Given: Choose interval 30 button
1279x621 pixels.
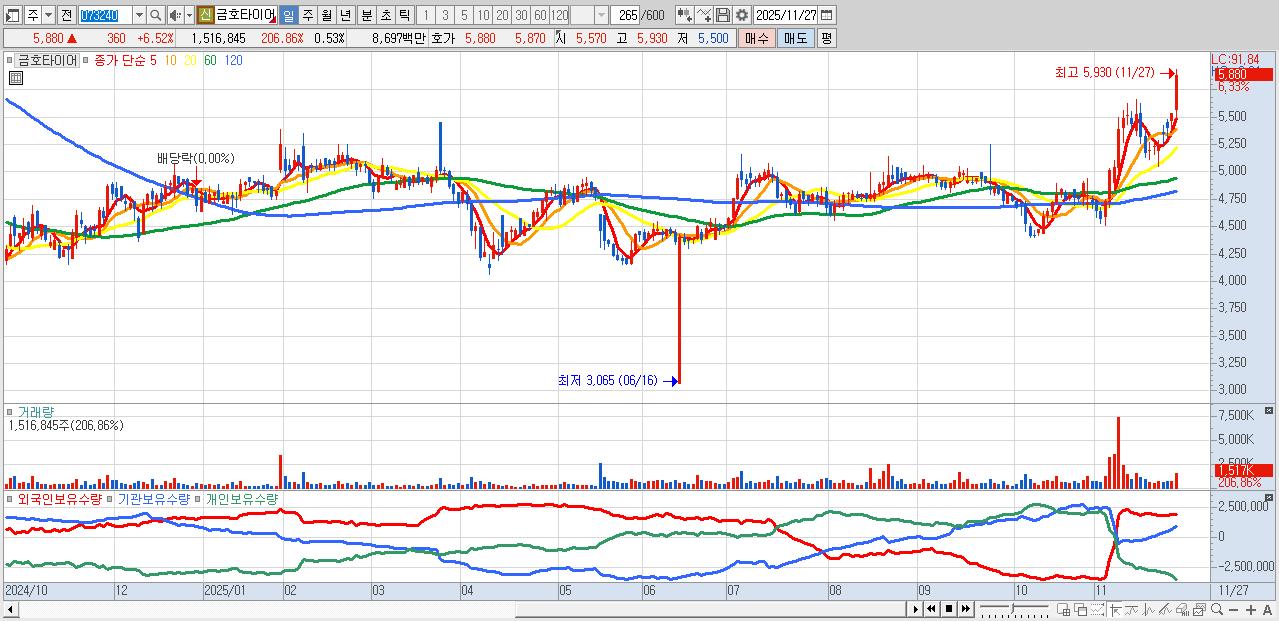Looking at the screenshot, I should (521, 15).
